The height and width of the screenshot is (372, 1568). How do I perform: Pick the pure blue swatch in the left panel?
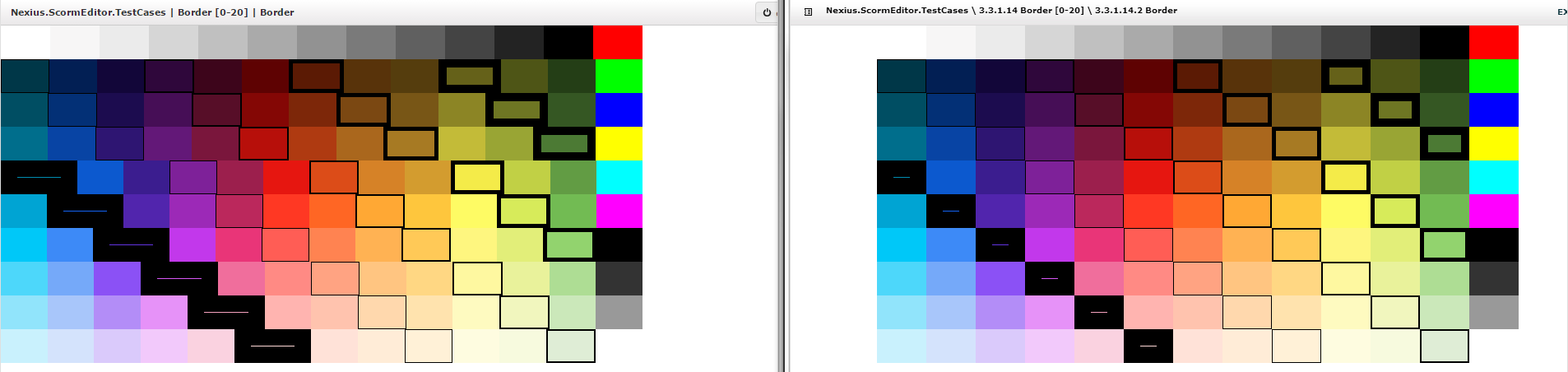[619, 109]
